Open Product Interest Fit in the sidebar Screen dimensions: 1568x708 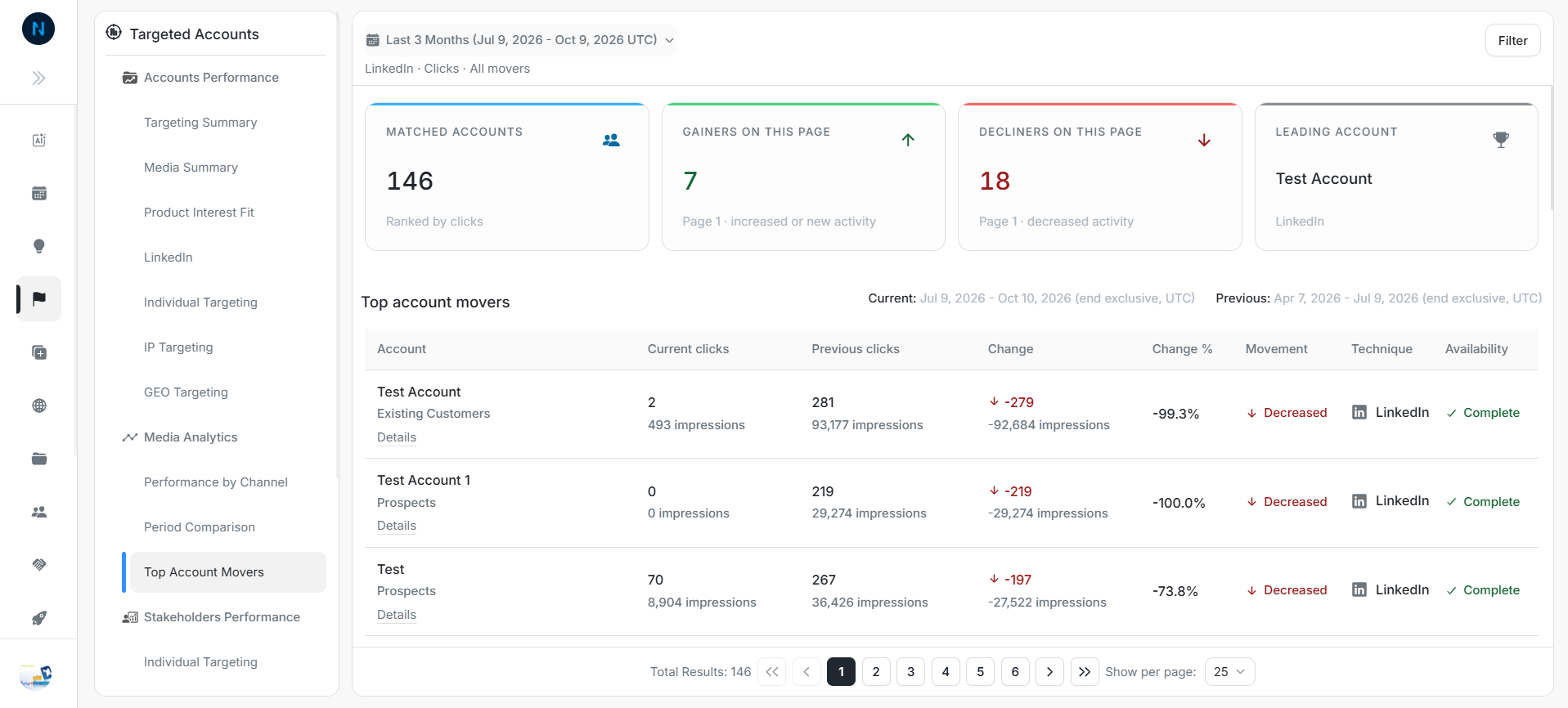[x=199, y=213]
